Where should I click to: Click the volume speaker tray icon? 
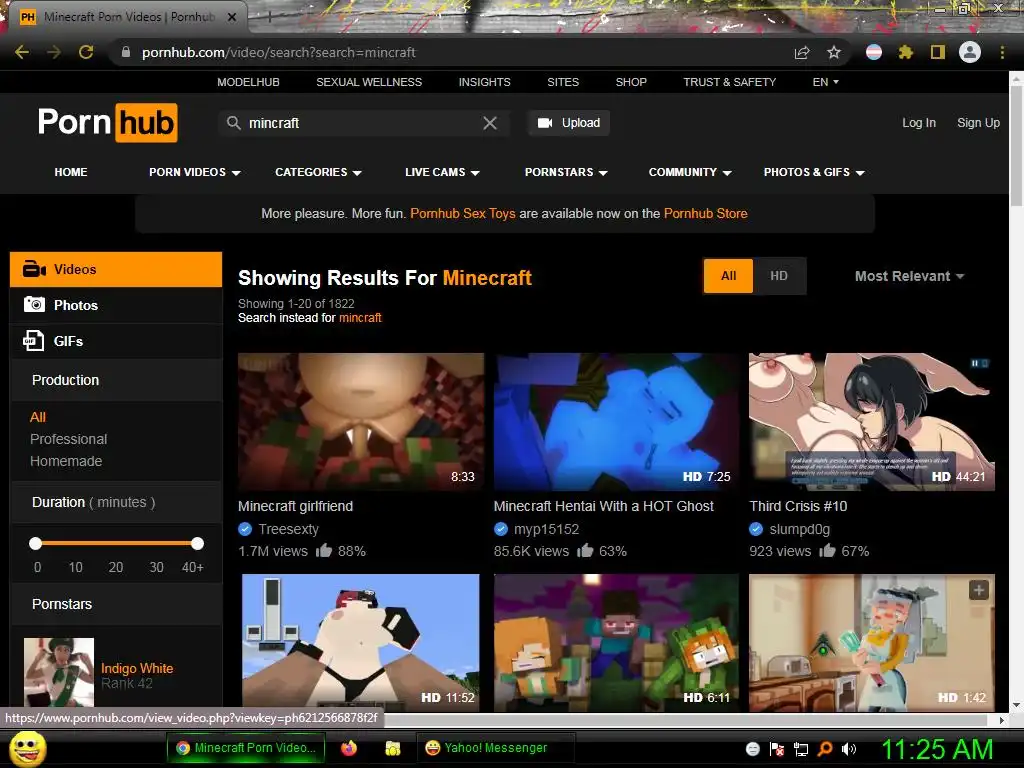coord(849,749)
